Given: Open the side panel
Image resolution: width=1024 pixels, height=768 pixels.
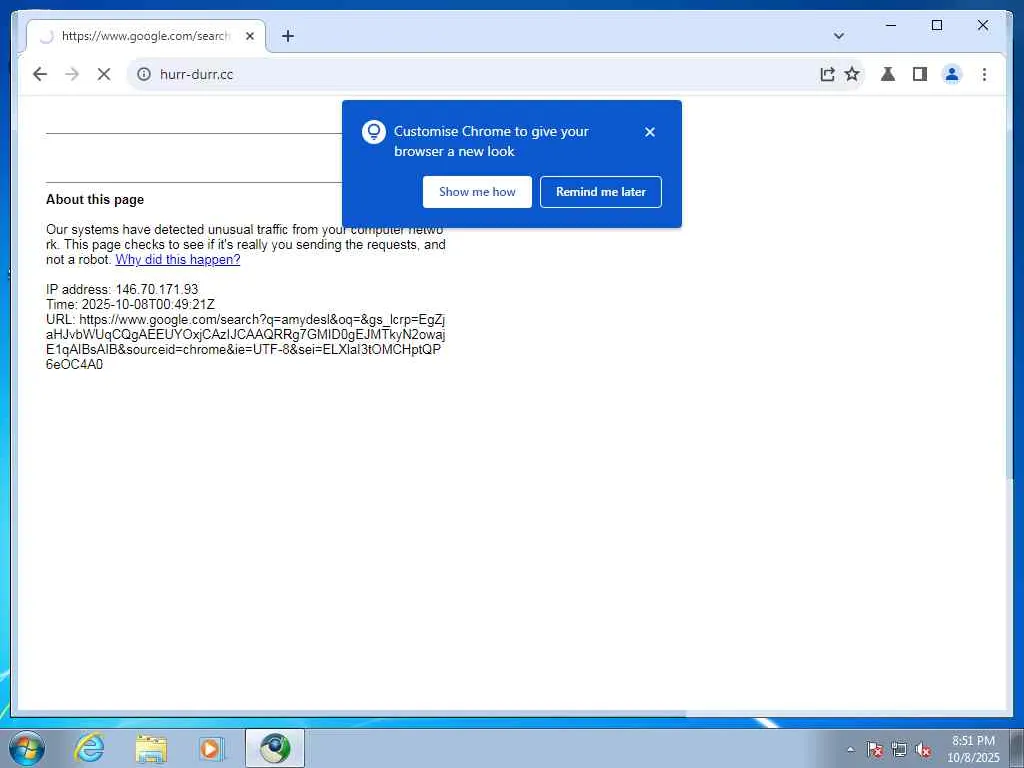Looking at the screenshot, I should pyautogui.click(x=920, y=74).
